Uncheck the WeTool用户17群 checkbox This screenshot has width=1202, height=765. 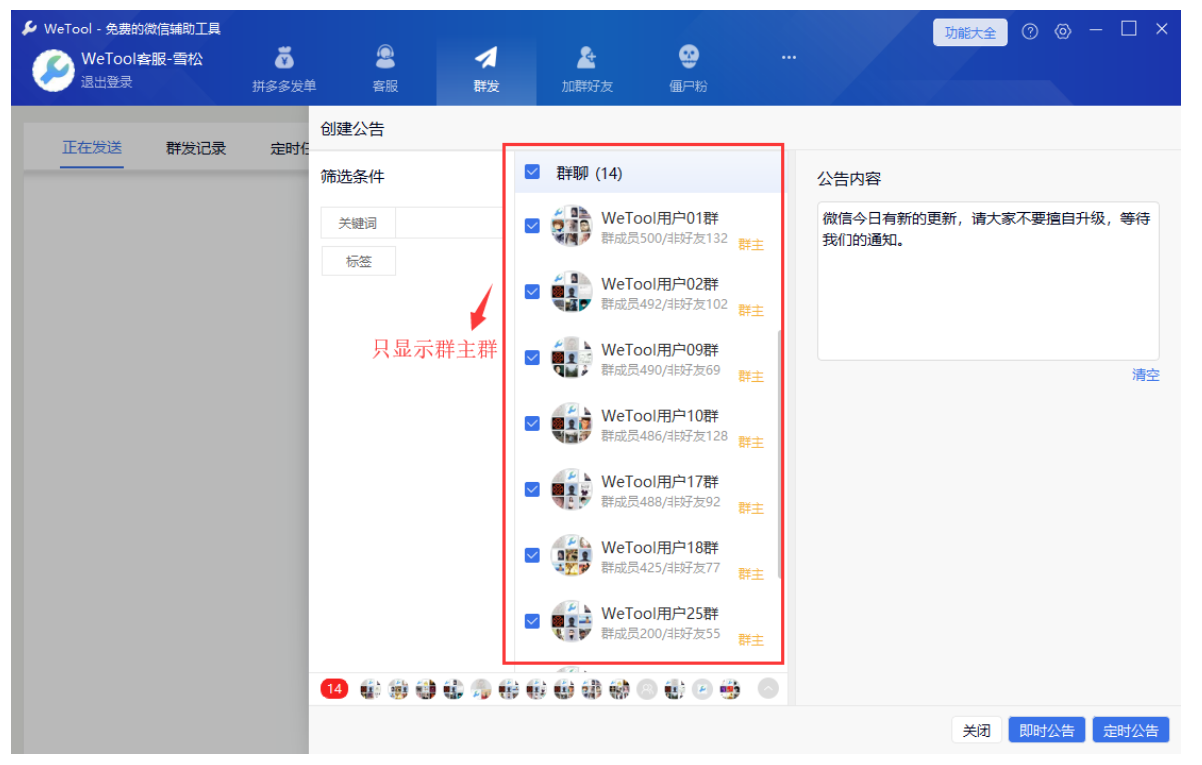click(x=532, y=490)
